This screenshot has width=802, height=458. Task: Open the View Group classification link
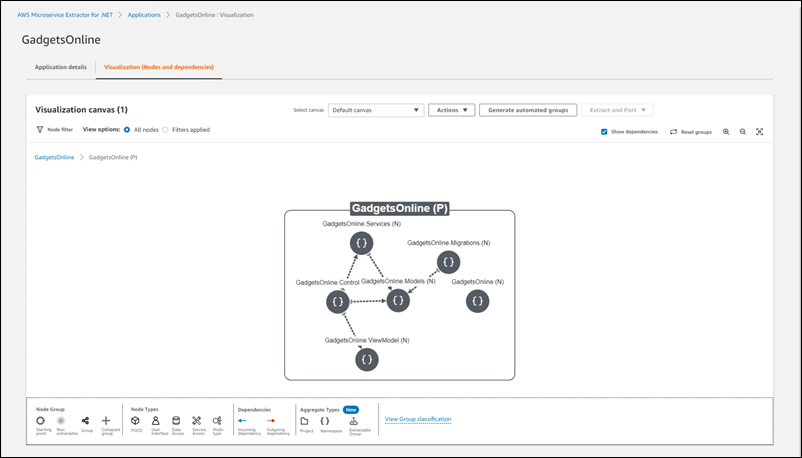click(x=418, y=419)
